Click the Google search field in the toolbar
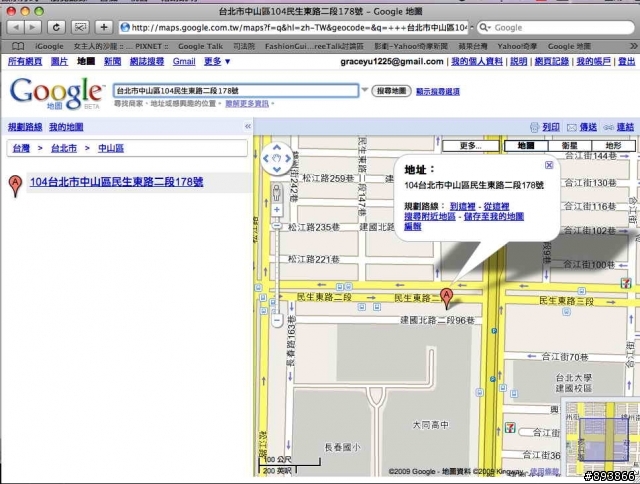Screen dimensions: 640x484 point(556,27)
